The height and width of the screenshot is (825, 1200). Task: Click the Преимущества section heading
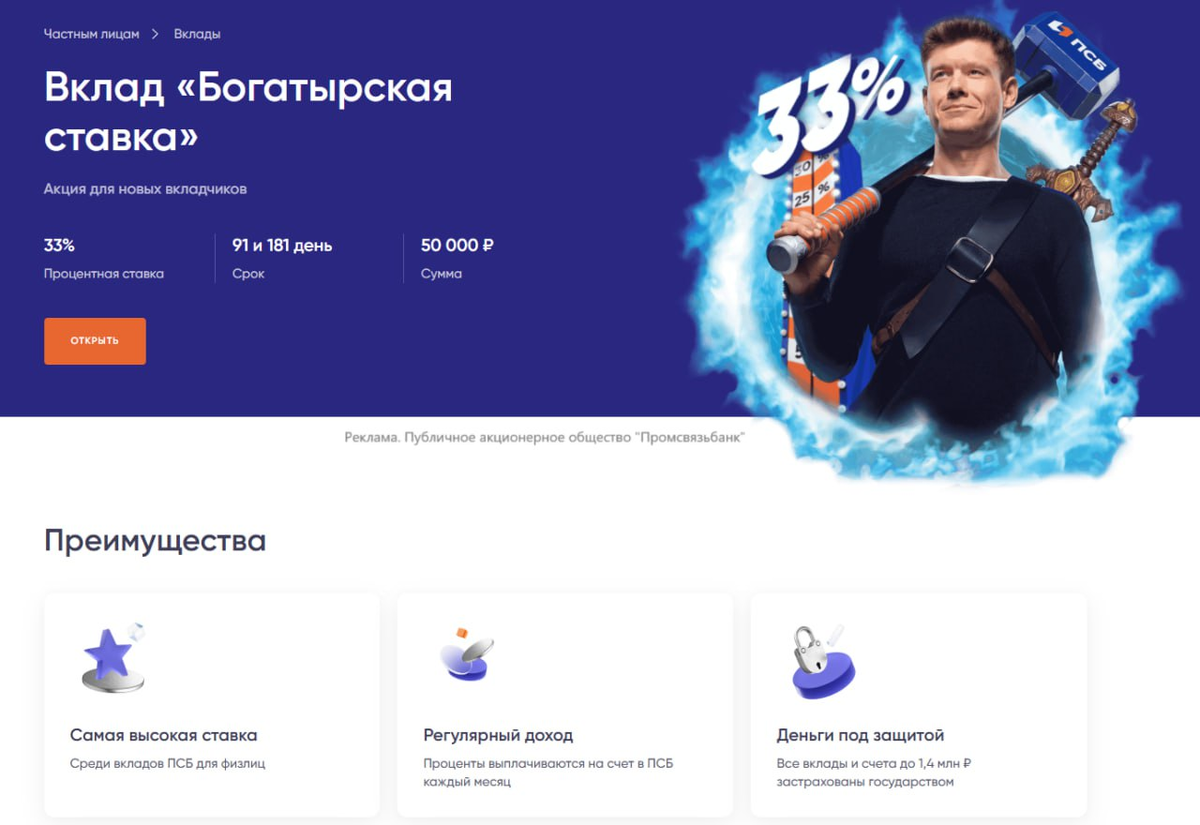pos(155,541)
